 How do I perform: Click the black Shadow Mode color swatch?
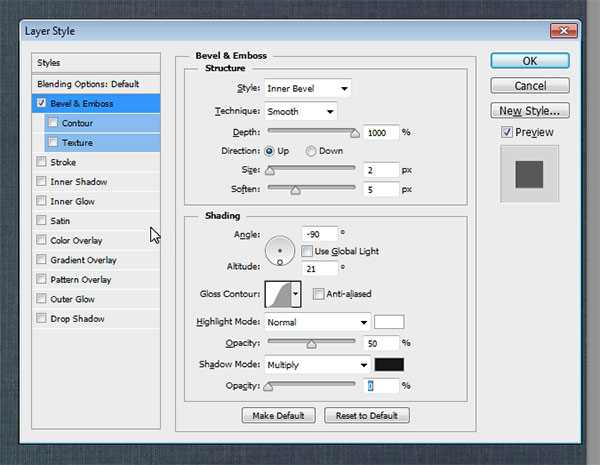click(388, 364)
